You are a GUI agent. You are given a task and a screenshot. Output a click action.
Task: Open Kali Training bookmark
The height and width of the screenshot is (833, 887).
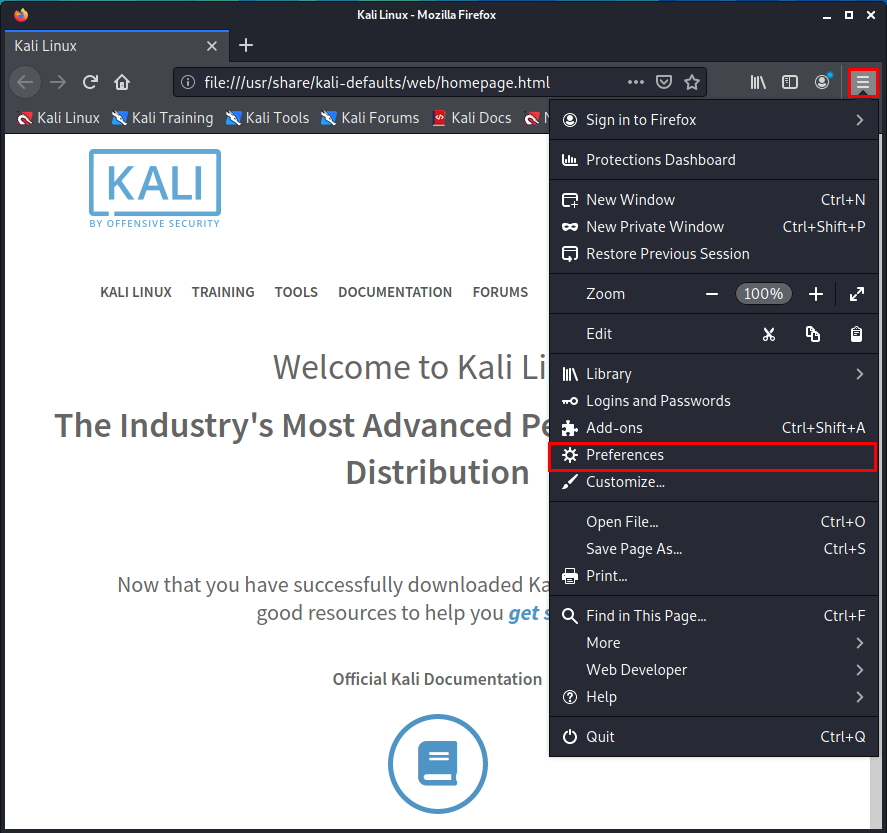pos(162,118)
